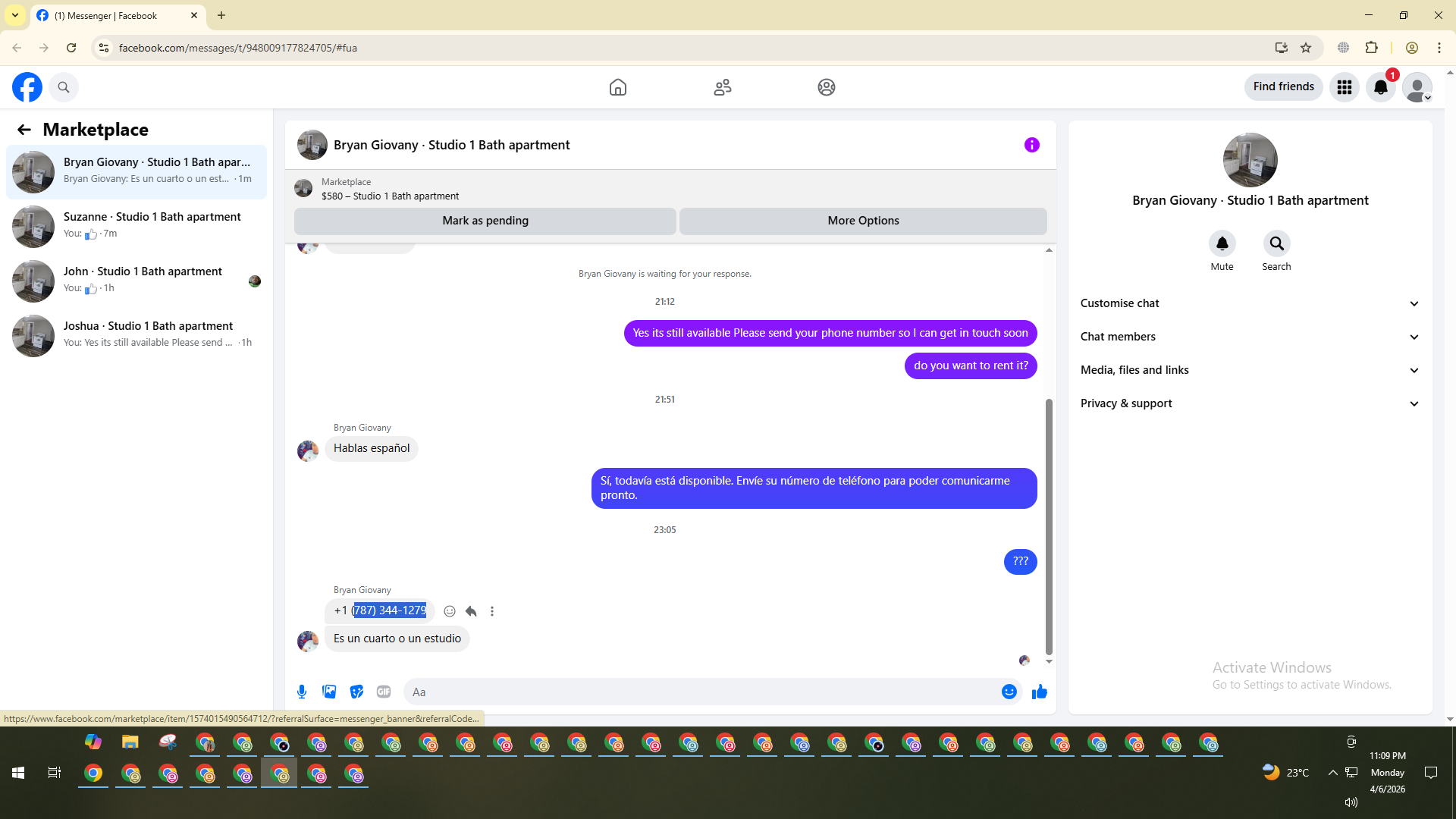Image resolution: width=1456 pixels, height=819 pixels.
Task: Show hidden system tray icons
Action: click(x=1332, y=773)
